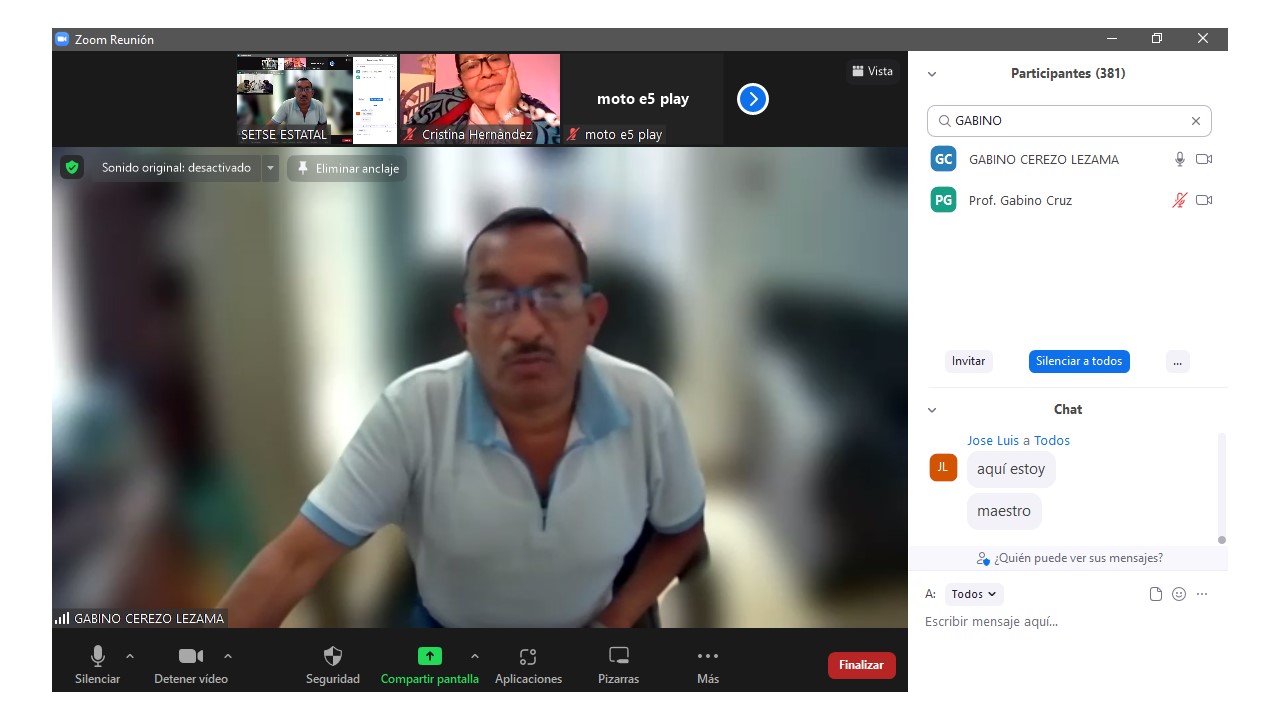The width and height of the screenshot is (1280, 720).
Task: Click the green encryption shield icon
Action: pos(72,168)
